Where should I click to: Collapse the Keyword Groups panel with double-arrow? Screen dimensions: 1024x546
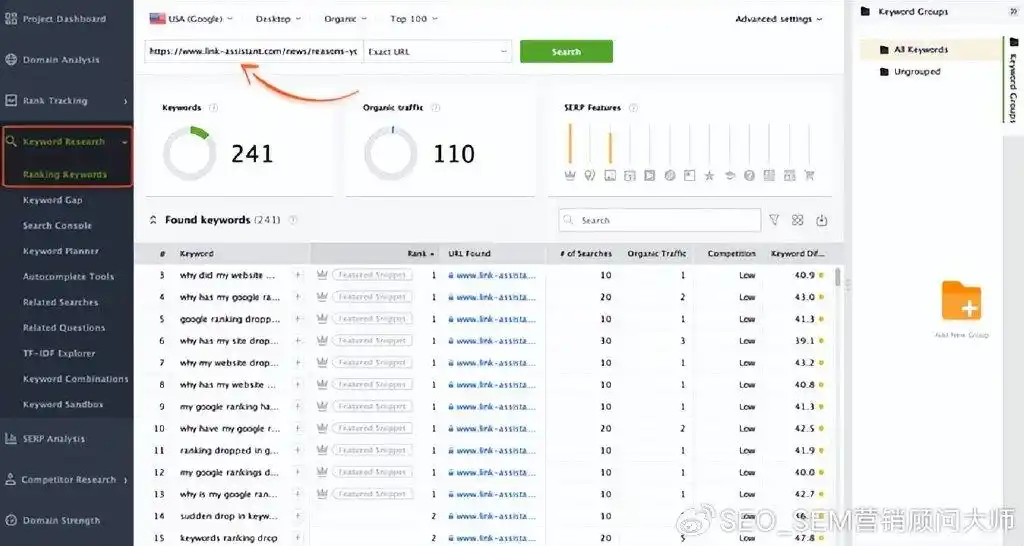click(x=1013, y=12)
